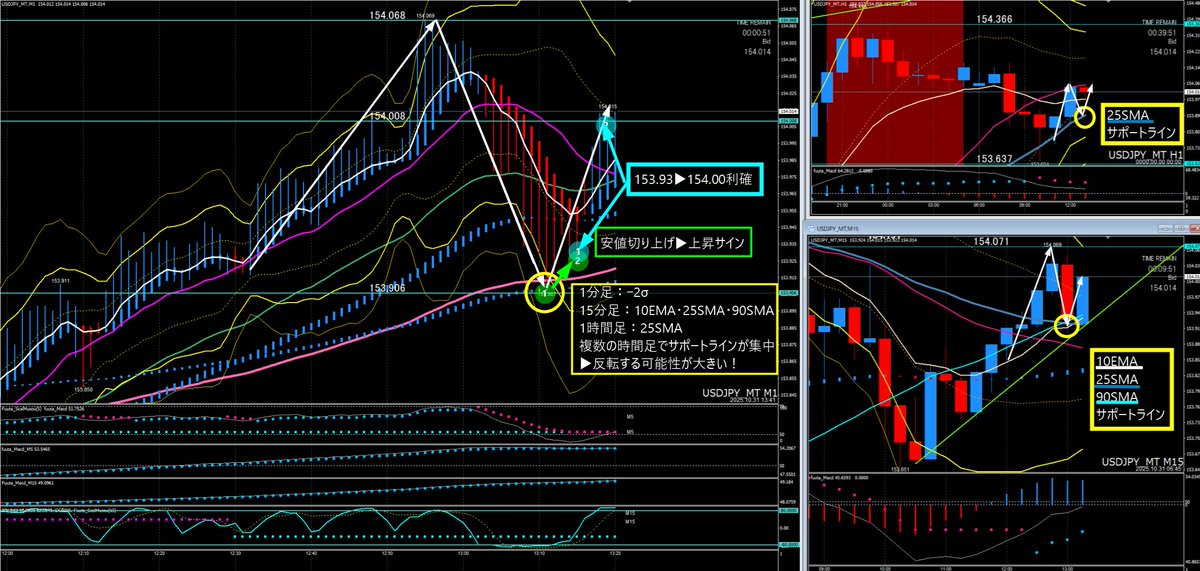Click the USDJPY_MT H1 symbol label
Viewport: 1200px width, 571px height.
(x=1145, y=155)
